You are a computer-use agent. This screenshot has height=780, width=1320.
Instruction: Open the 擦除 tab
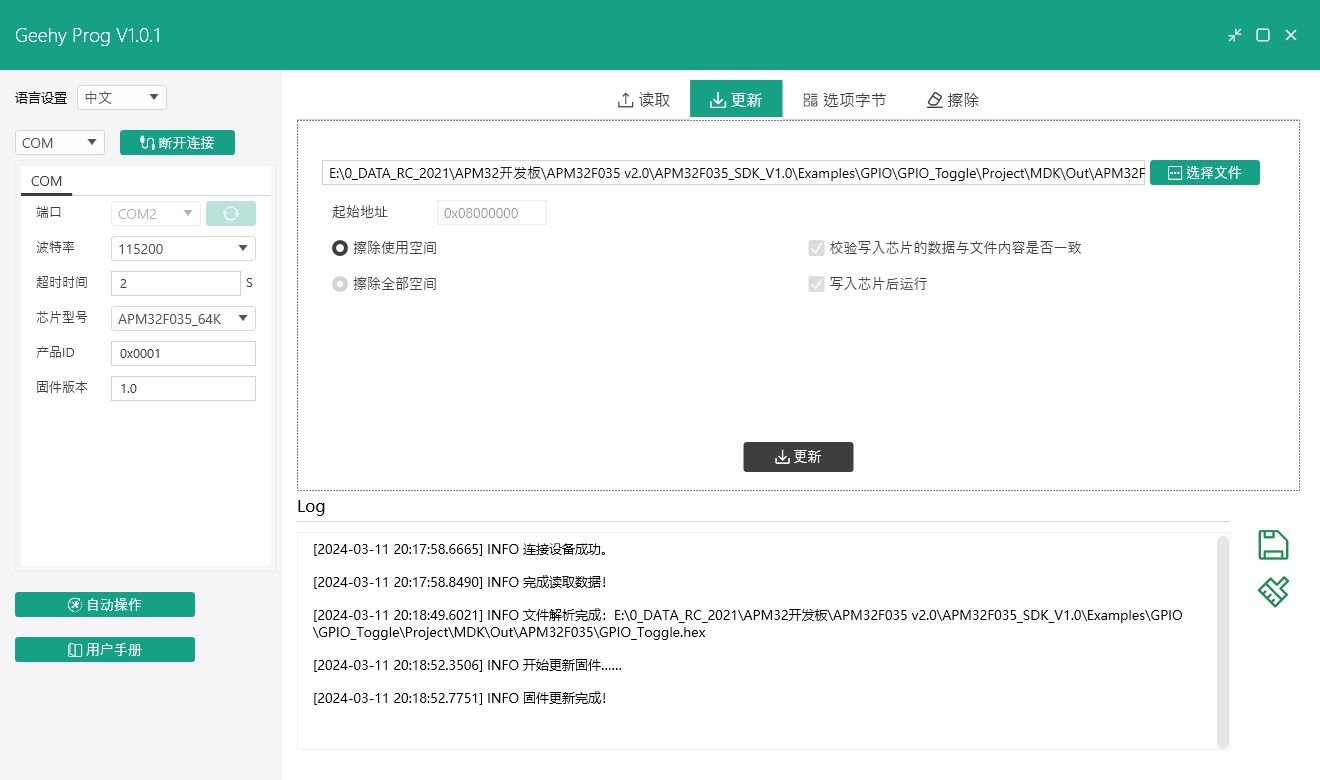tap(953, 100)
